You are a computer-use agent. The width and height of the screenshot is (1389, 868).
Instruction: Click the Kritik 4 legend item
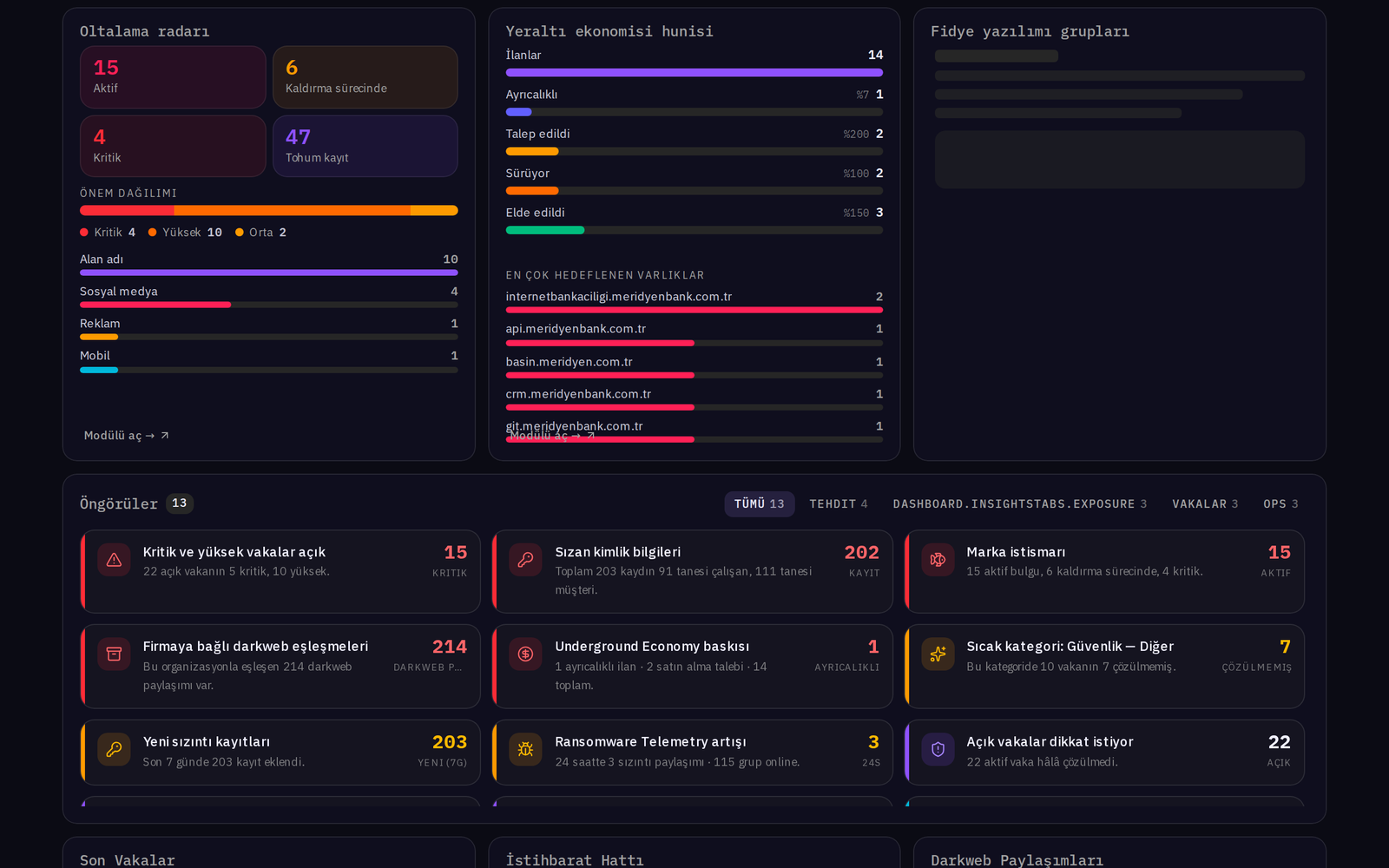pyautogui.click(x=108, y=233)
